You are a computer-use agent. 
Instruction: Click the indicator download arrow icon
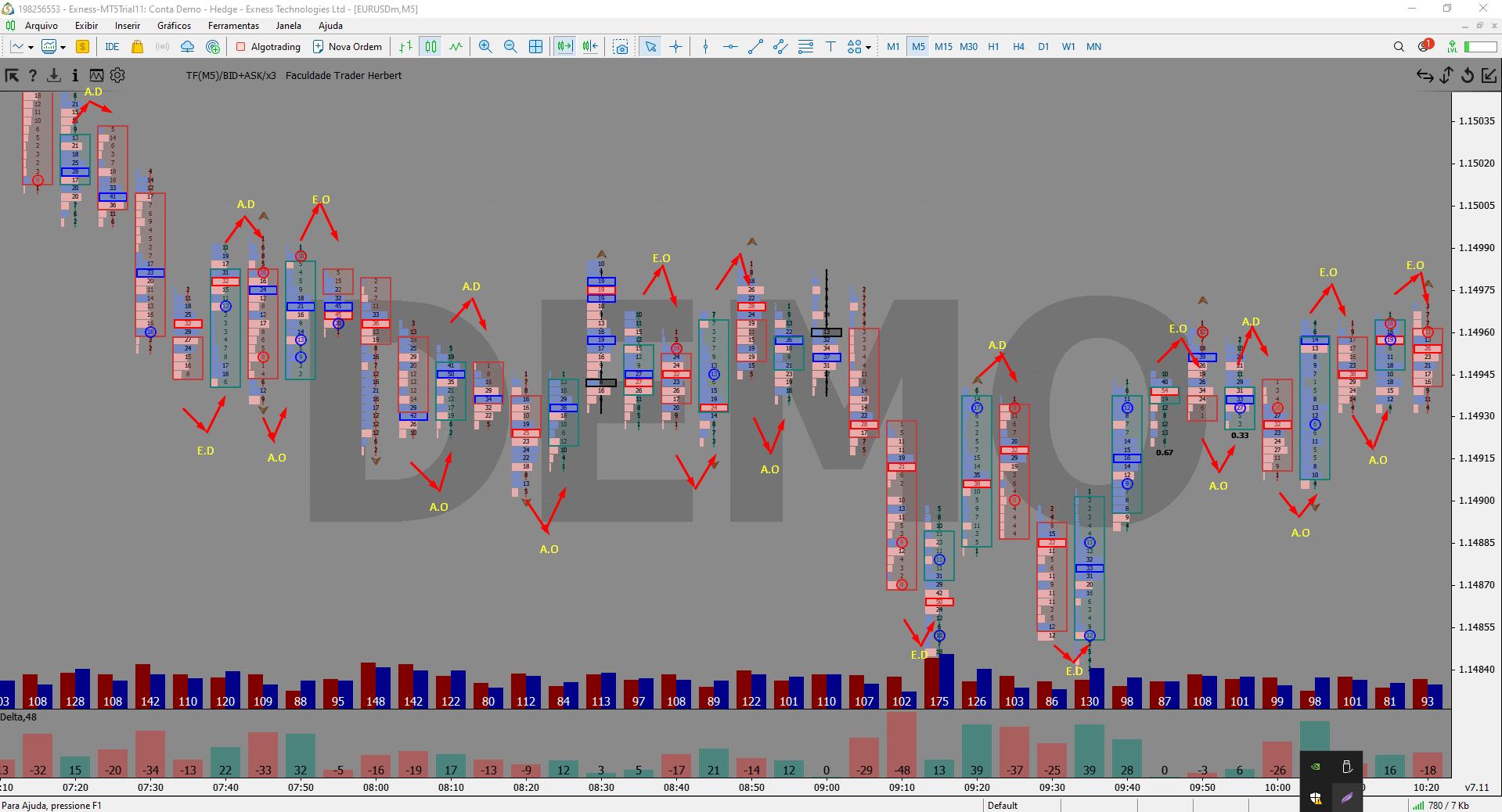tap(53, 75)
